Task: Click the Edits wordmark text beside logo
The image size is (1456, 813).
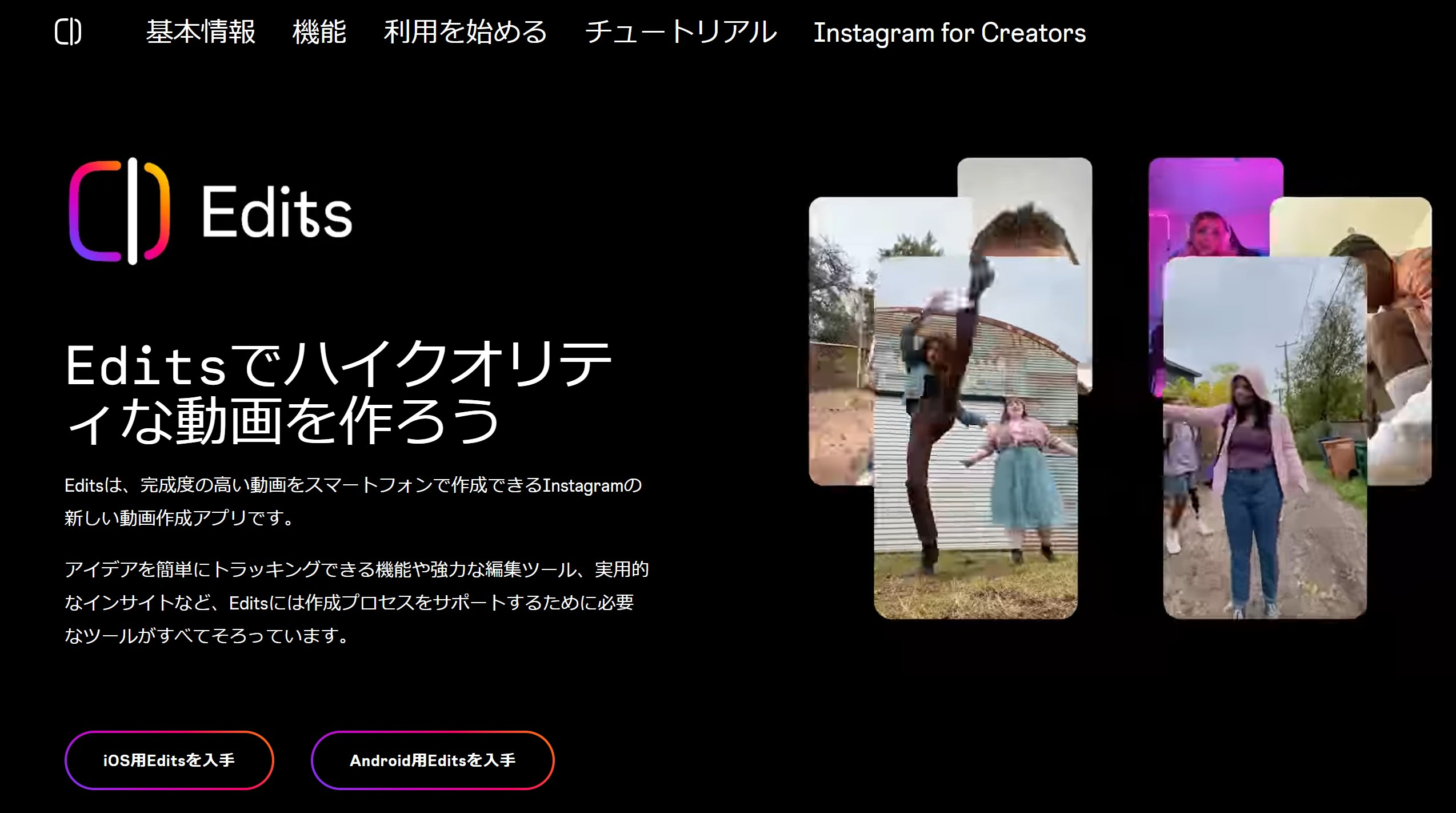Action: click(277, 212)
